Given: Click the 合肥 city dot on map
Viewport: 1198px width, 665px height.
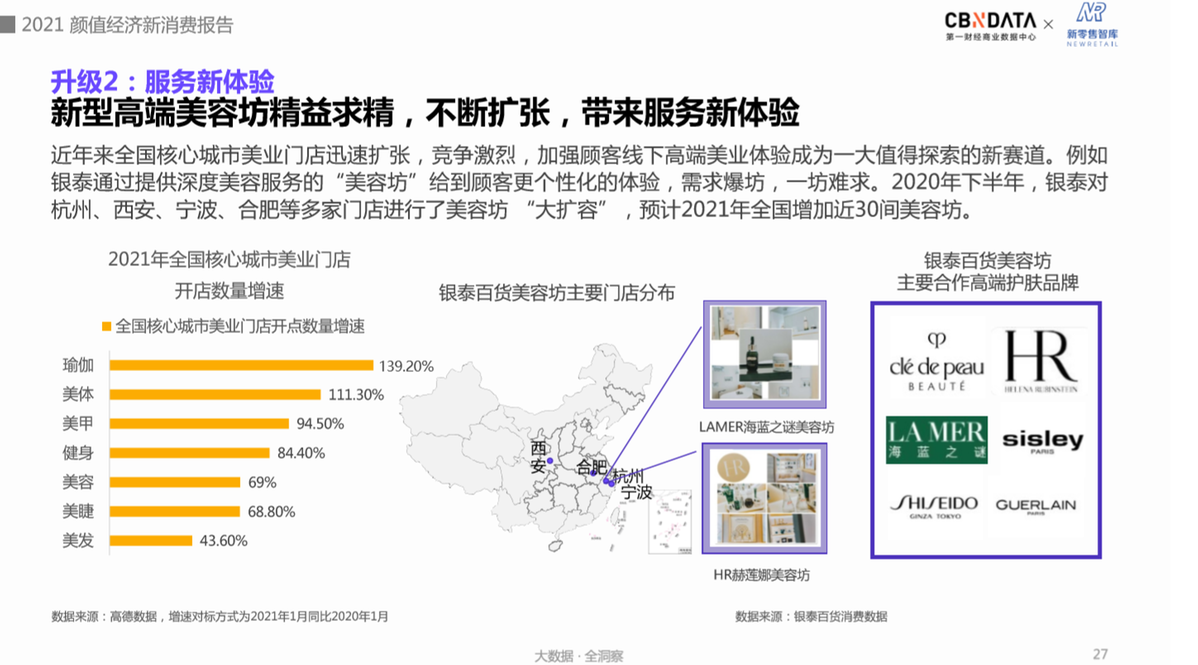Looking at the screenshot, I should tap(594, 473).
